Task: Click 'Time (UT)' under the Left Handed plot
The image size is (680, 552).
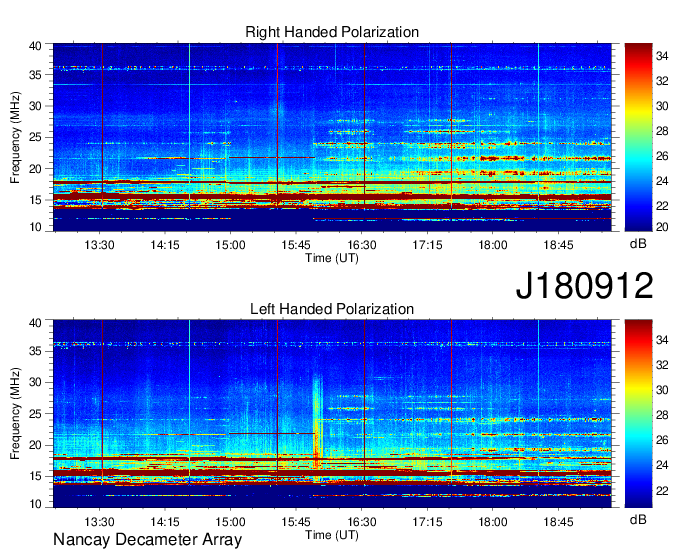Action: (332, 535)
